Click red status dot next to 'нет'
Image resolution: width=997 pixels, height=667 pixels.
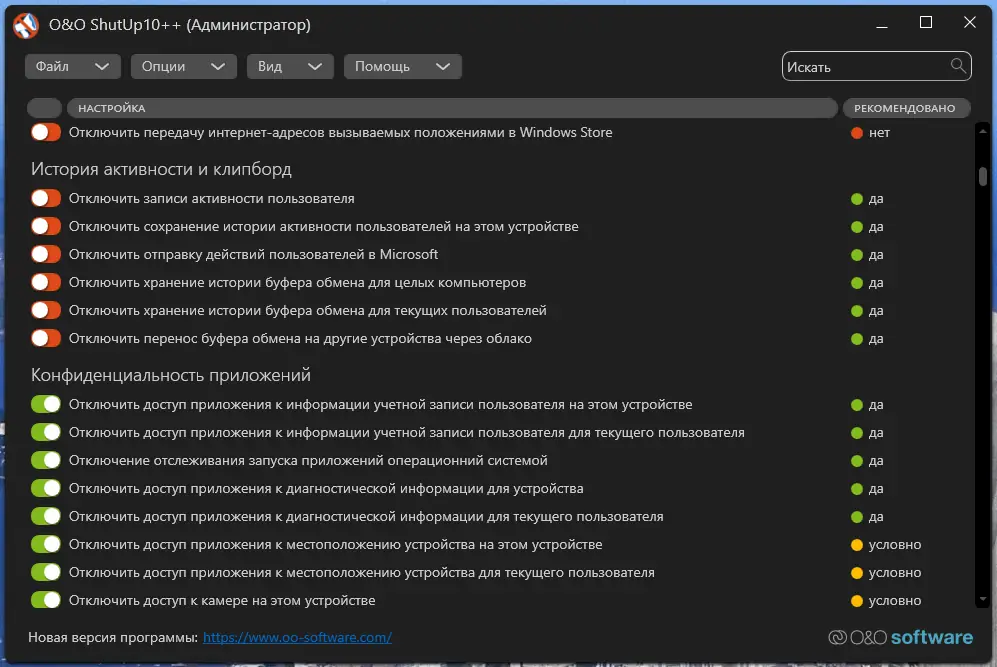[856, 133]
